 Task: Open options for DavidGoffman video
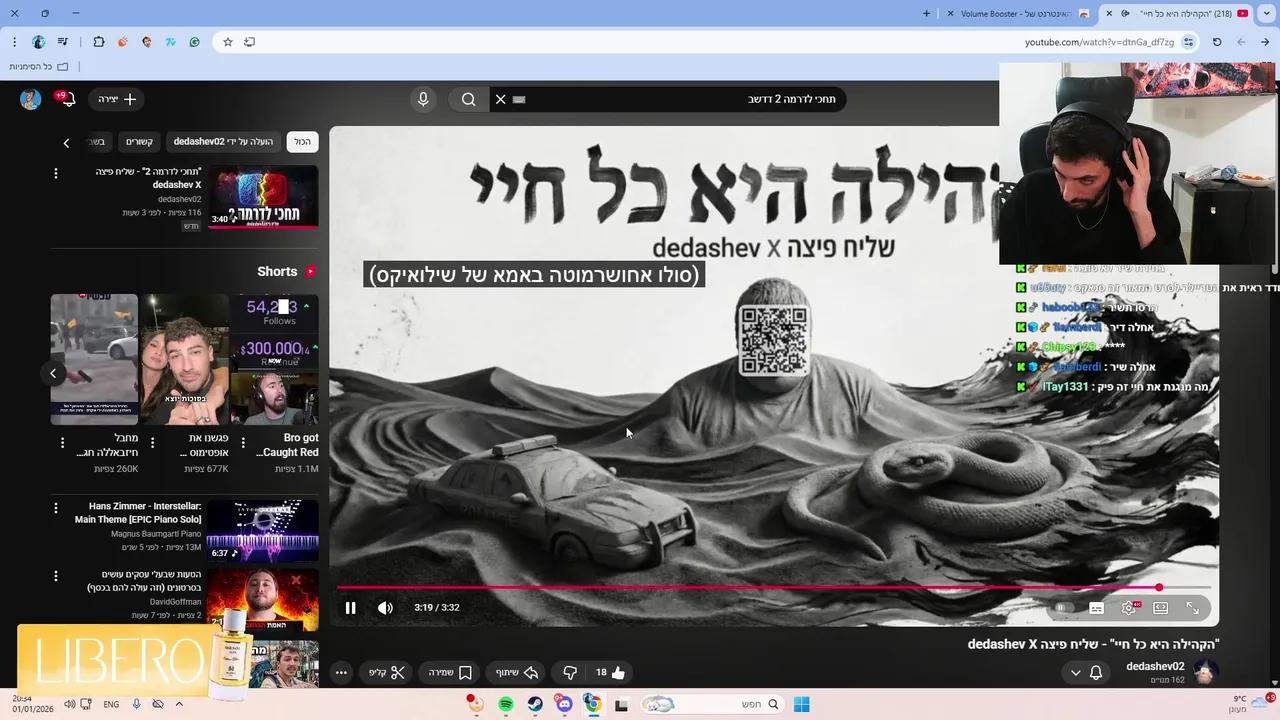click(56, 576)
